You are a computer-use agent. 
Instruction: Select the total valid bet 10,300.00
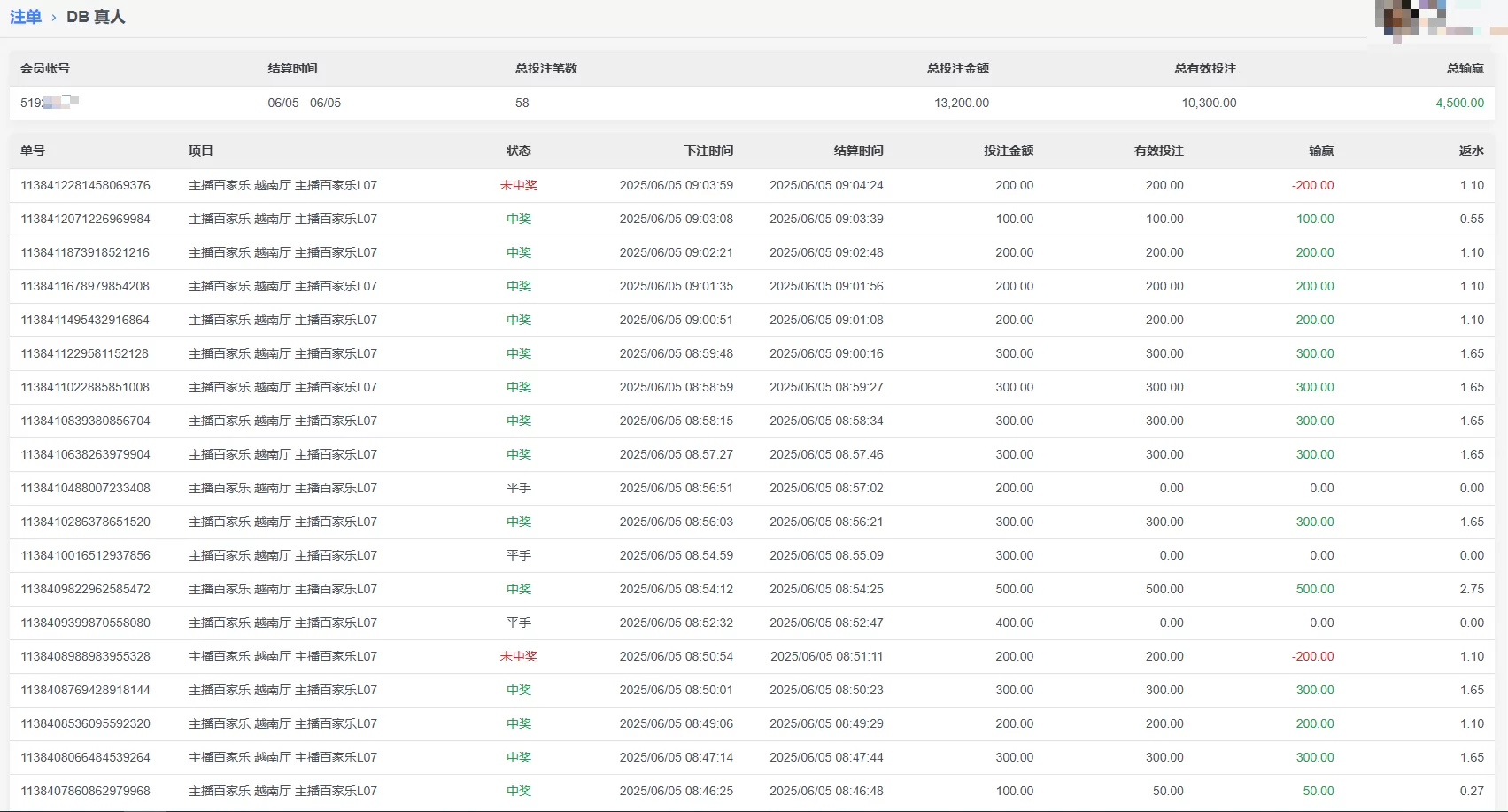tap(1209, 103)
